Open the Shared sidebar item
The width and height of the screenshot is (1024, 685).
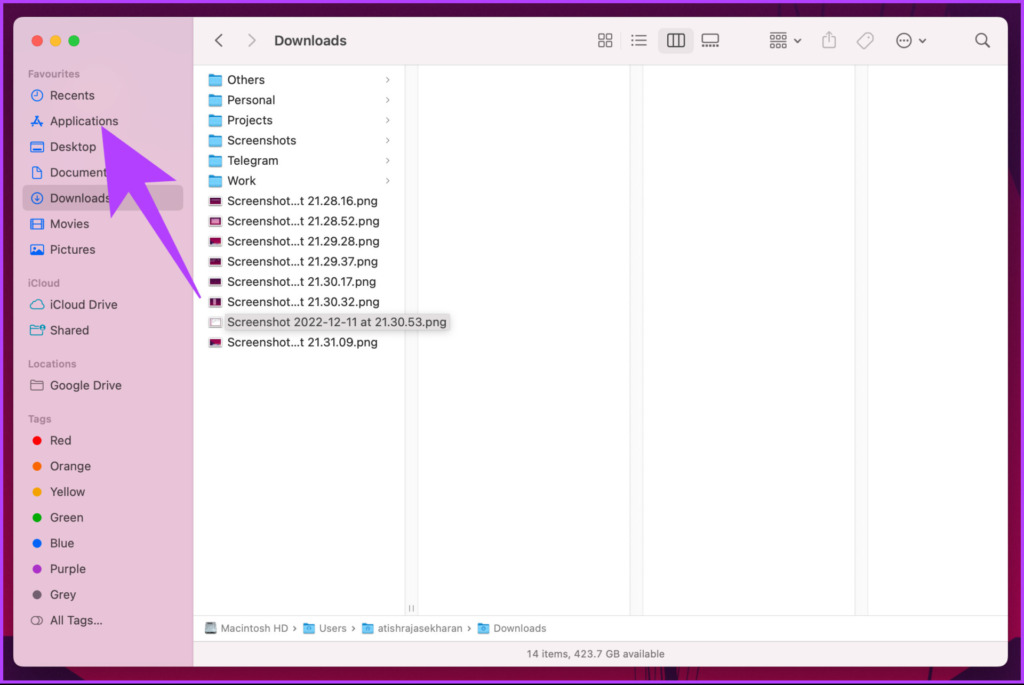point(103,330)
